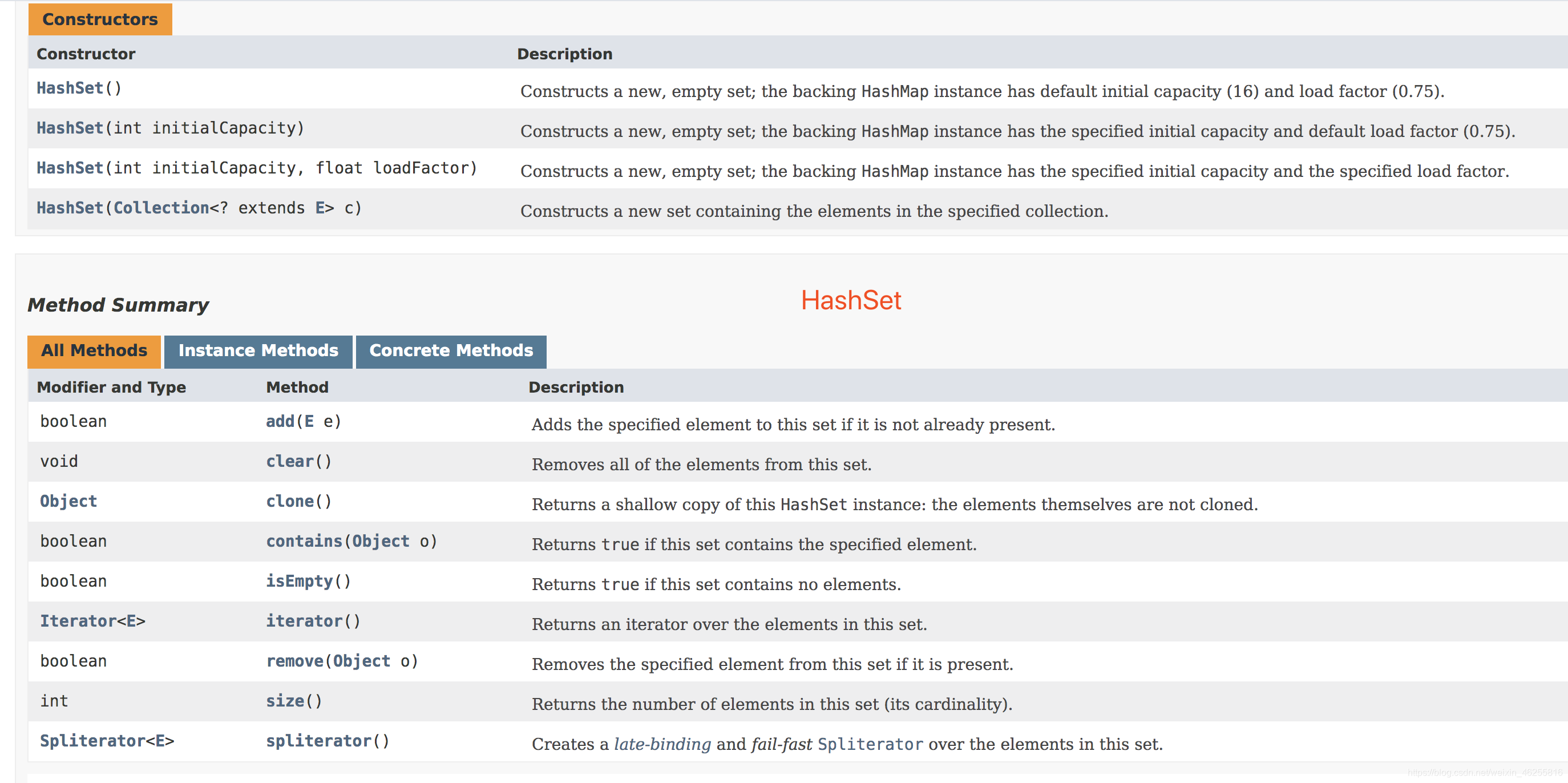Click the Constructors table Description header
The height and width of the screenshot is (783, 1568).
click(x=565, y=54)
